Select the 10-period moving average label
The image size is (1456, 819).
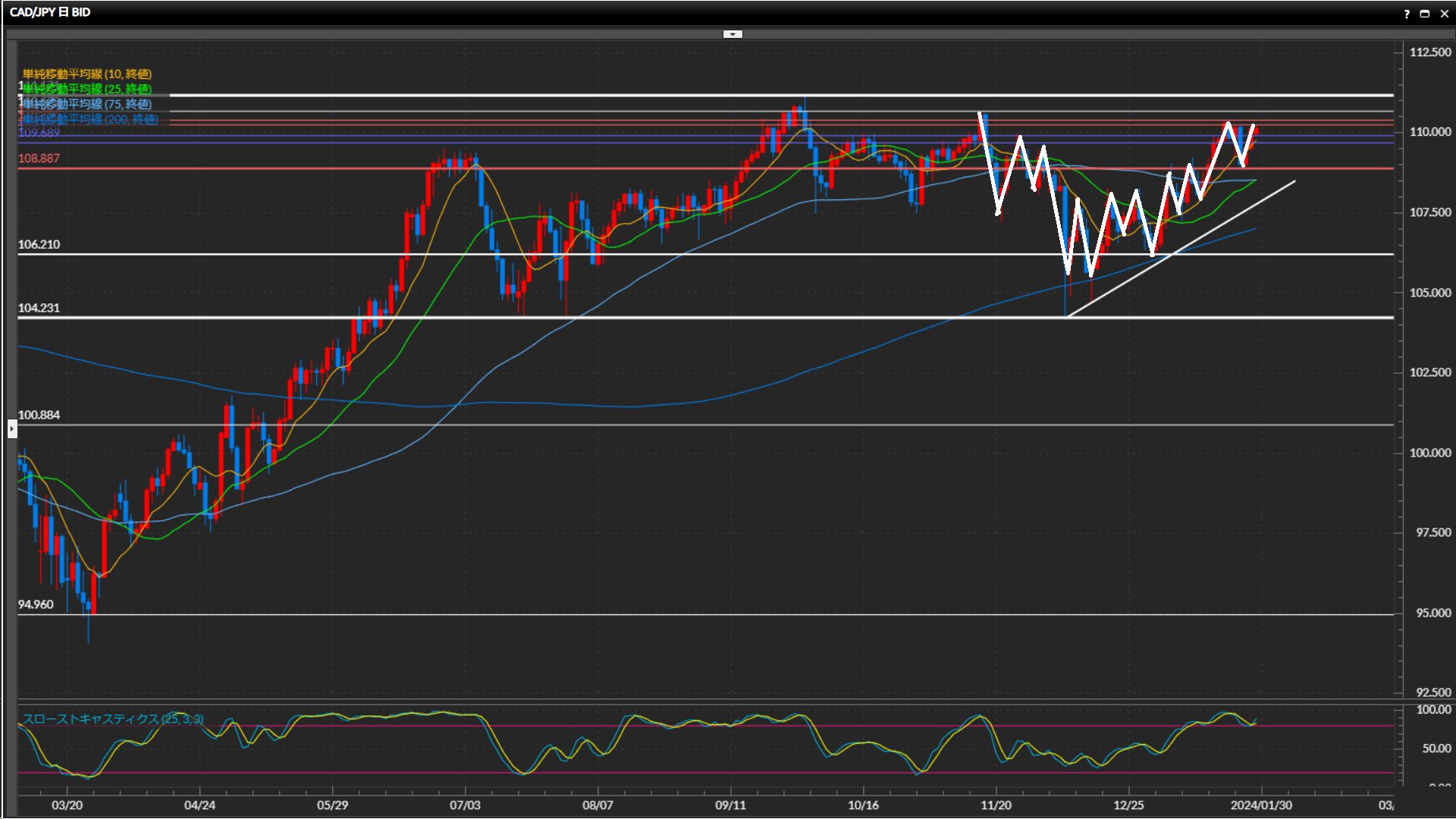click(x=87, y=74)
